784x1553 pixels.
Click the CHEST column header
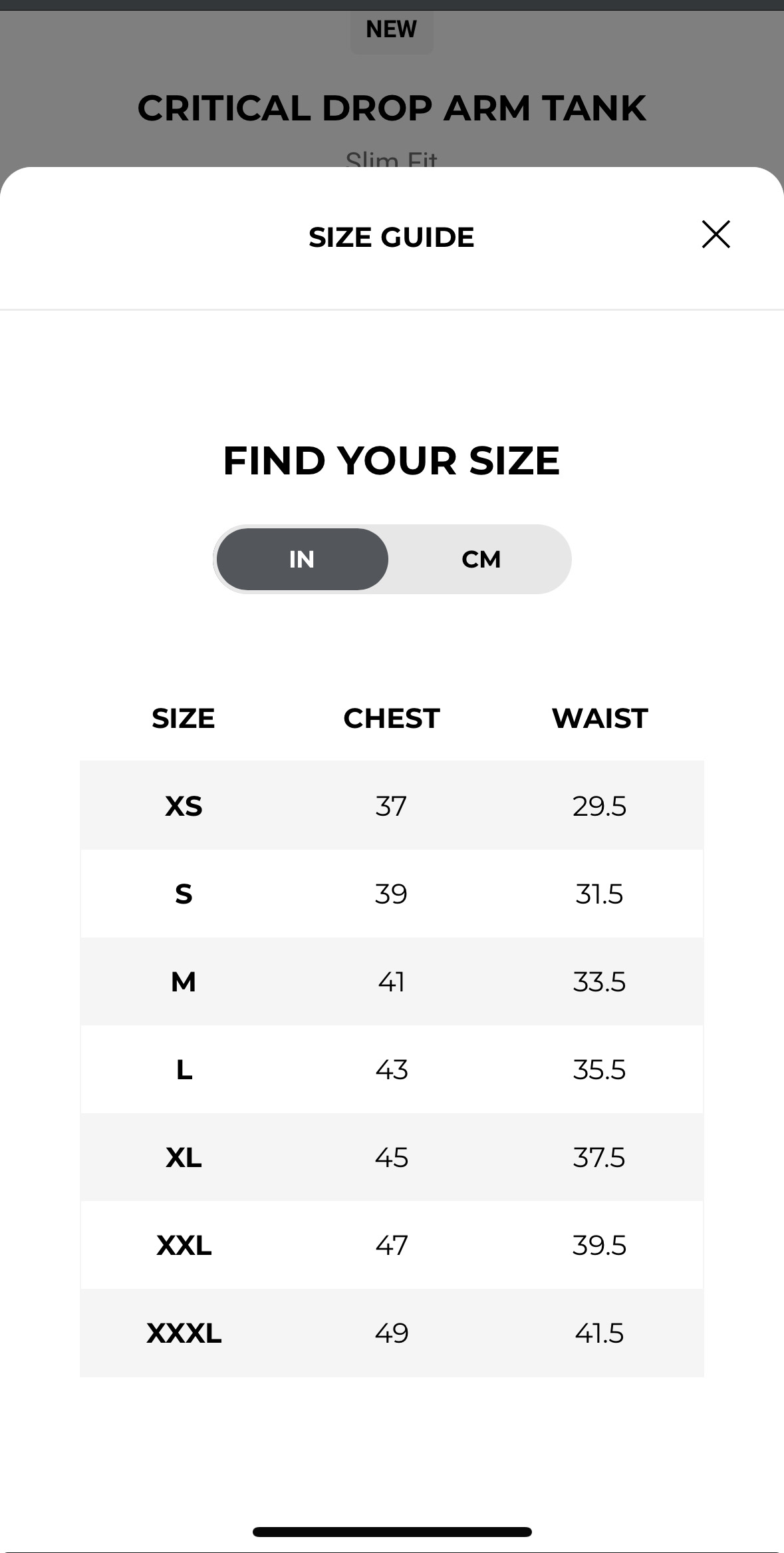tap(391, 718)
